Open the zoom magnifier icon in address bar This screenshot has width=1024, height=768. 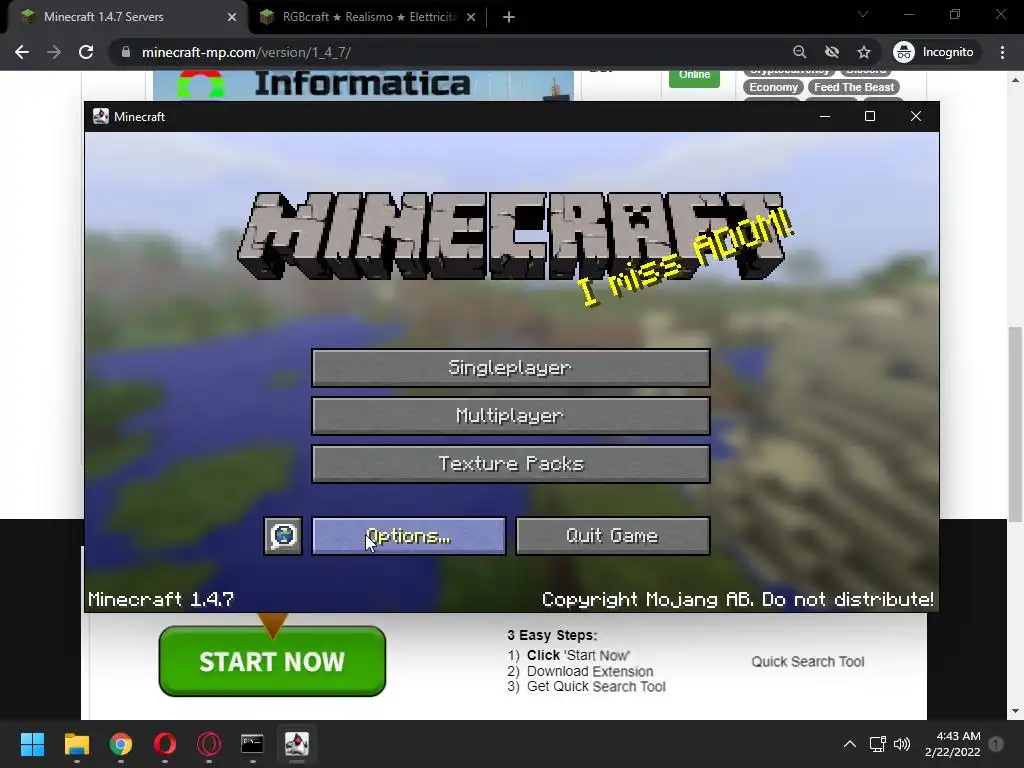[x=799, y=52]
